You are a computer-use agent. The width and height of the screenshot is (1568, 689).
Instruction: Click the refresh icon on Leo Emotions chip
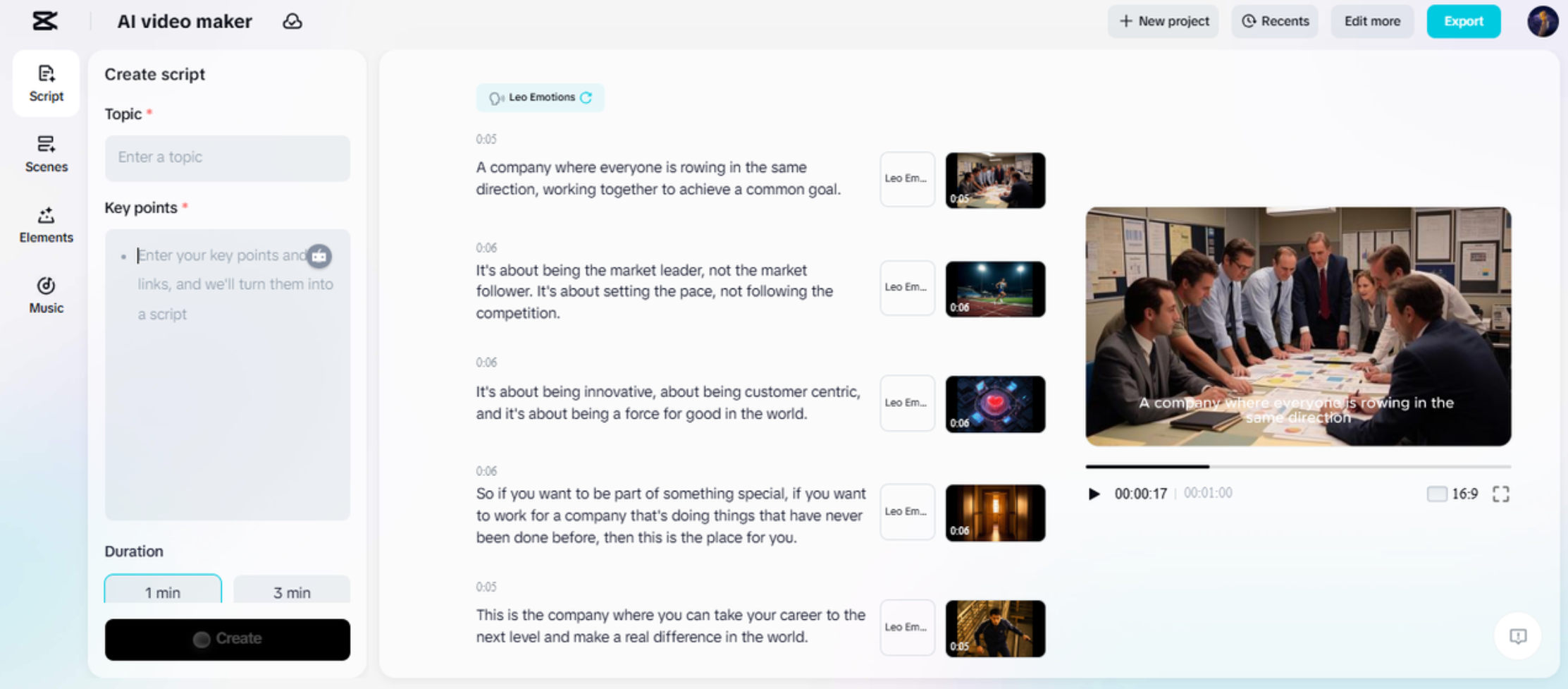(586, 97)
